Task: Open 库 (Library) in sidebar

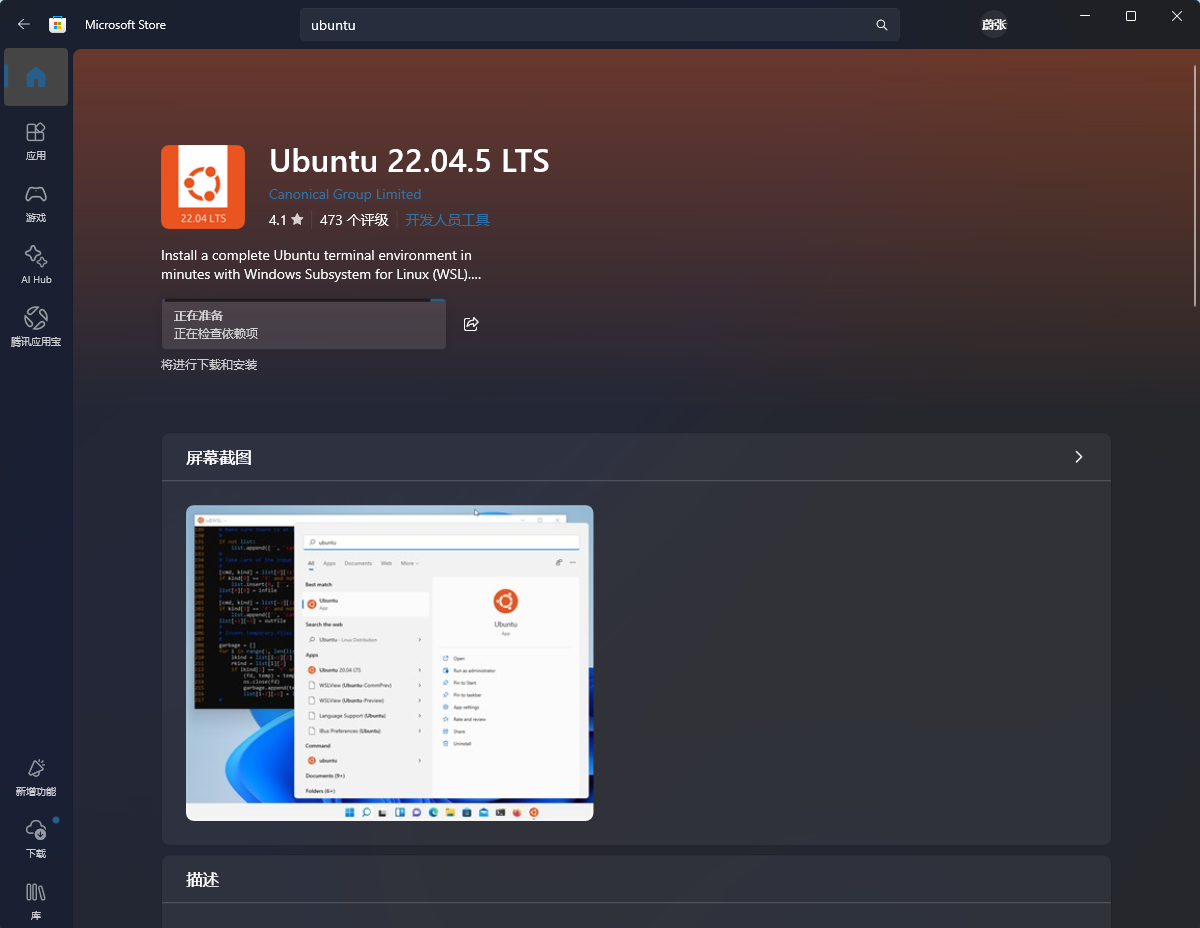Action: tap(36, 901)
